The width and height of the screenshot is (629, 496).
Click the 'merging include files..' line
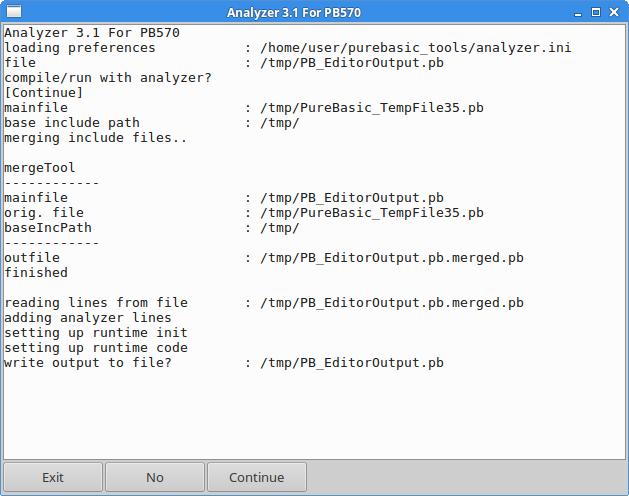(x=95, y=138)
